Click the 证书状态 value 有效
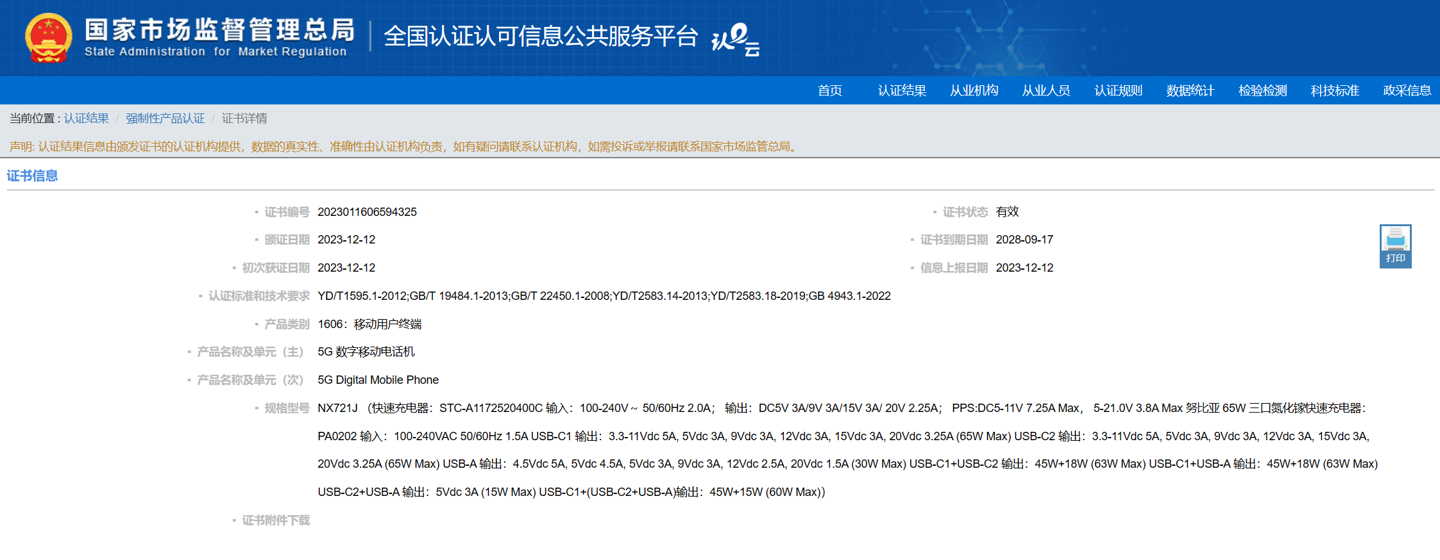 1007,212
